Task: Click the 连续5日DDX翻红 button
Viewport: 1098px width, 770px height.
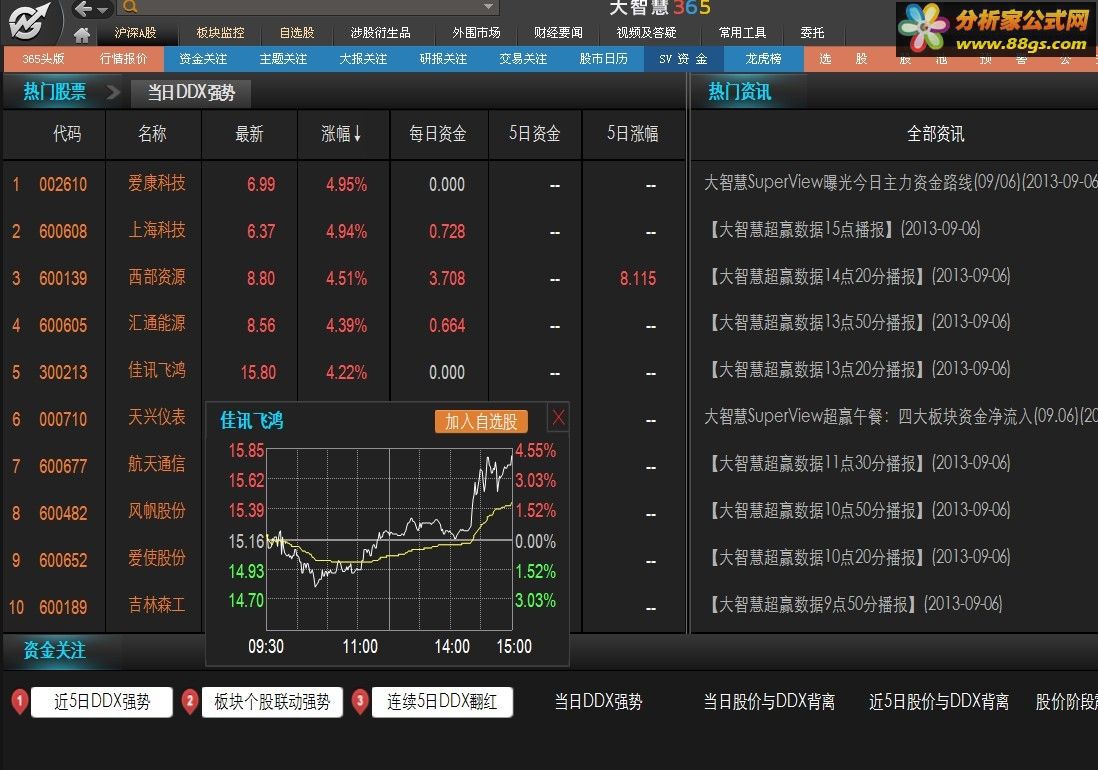Action: pos(442,702)
